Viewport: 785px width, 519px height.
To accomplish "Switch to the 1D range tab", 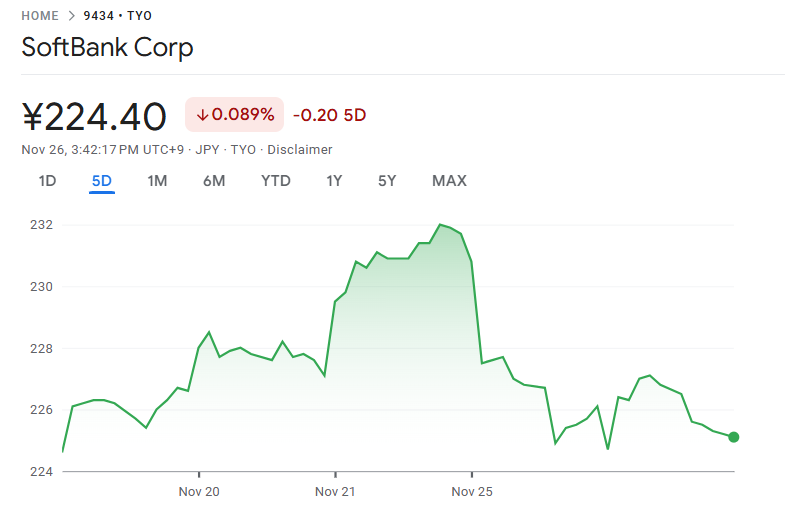I will coord(47,181).
